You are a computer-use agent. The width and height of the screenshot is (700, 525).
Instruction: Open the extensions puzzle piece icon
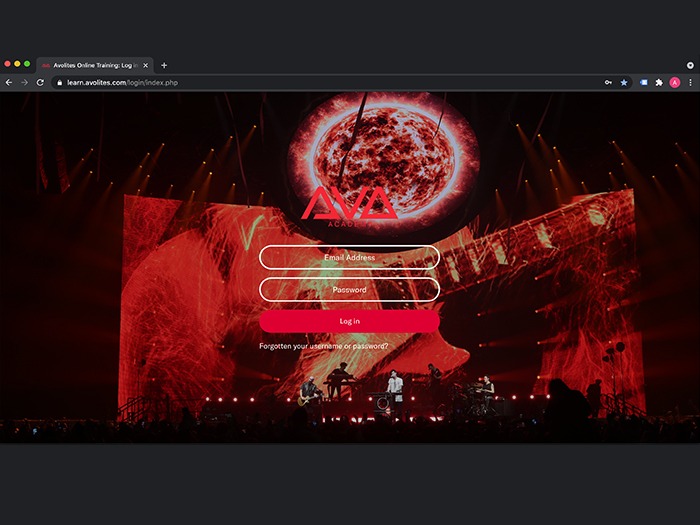click(x=659, y=82)
